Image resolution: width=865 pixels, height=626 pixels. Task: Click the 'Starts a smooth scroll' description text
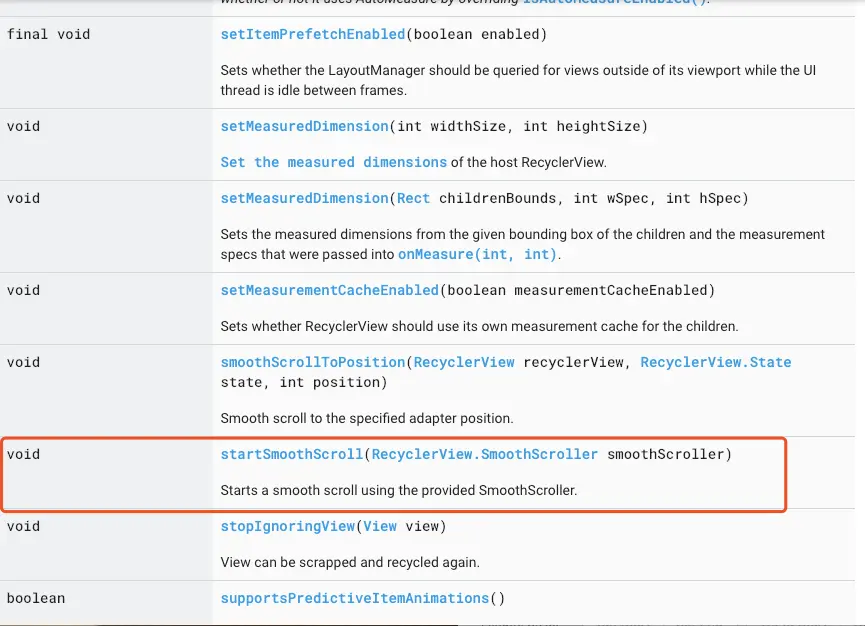click(x=399, y=490)
